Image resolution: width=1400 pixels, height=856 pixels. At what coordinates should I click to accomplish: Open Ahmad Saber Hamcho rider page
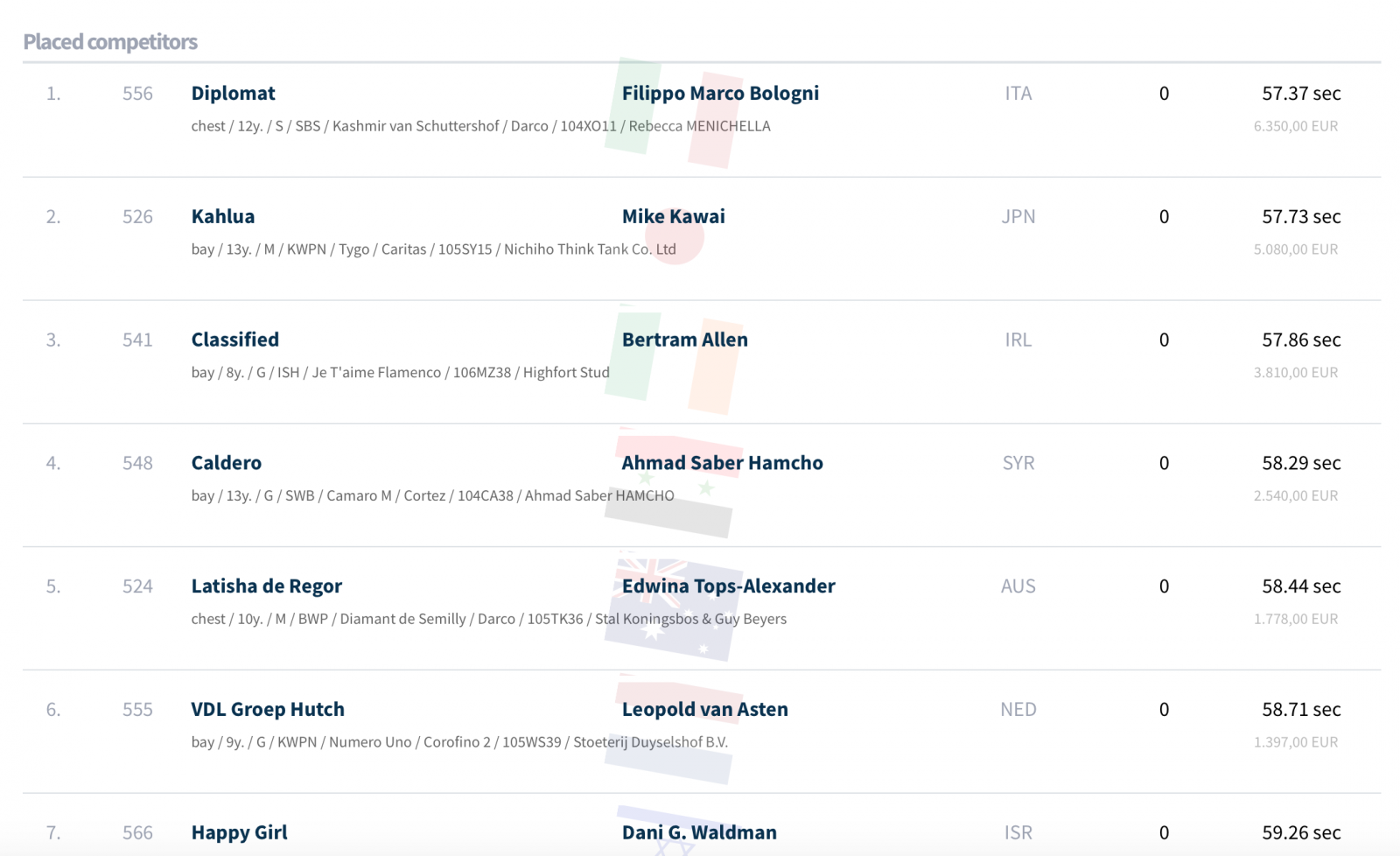click(722, 463)
